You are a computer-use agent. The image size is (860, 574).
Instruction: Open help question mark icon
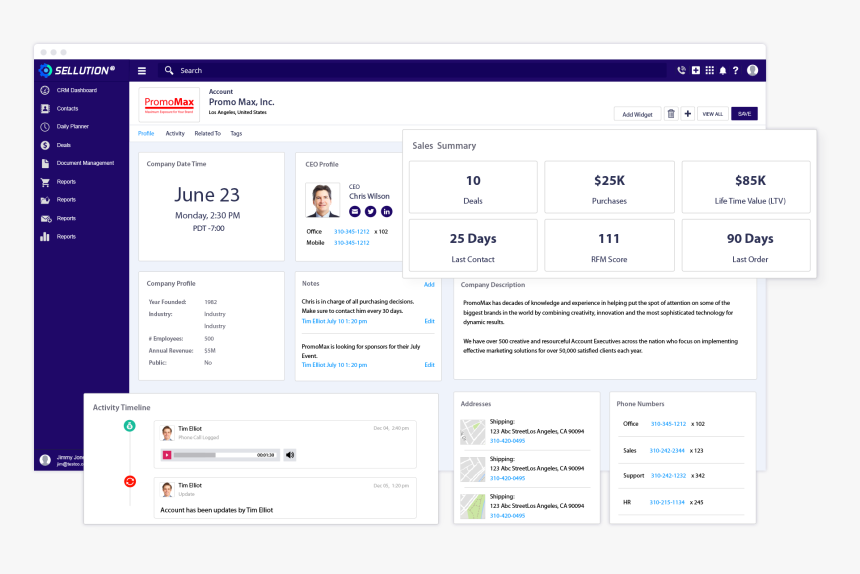735,70
